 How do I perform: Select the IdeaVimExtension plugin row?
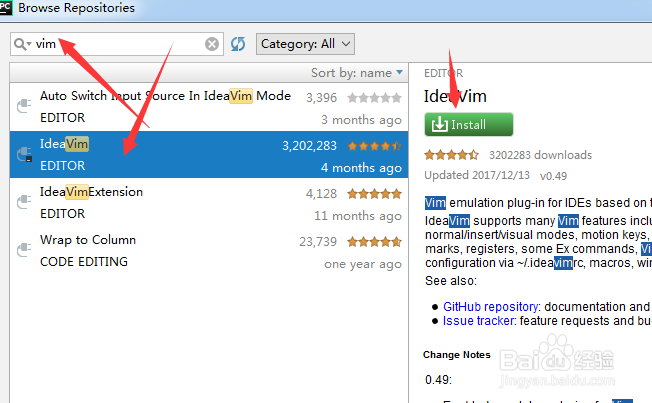click(x=209, y=203)
